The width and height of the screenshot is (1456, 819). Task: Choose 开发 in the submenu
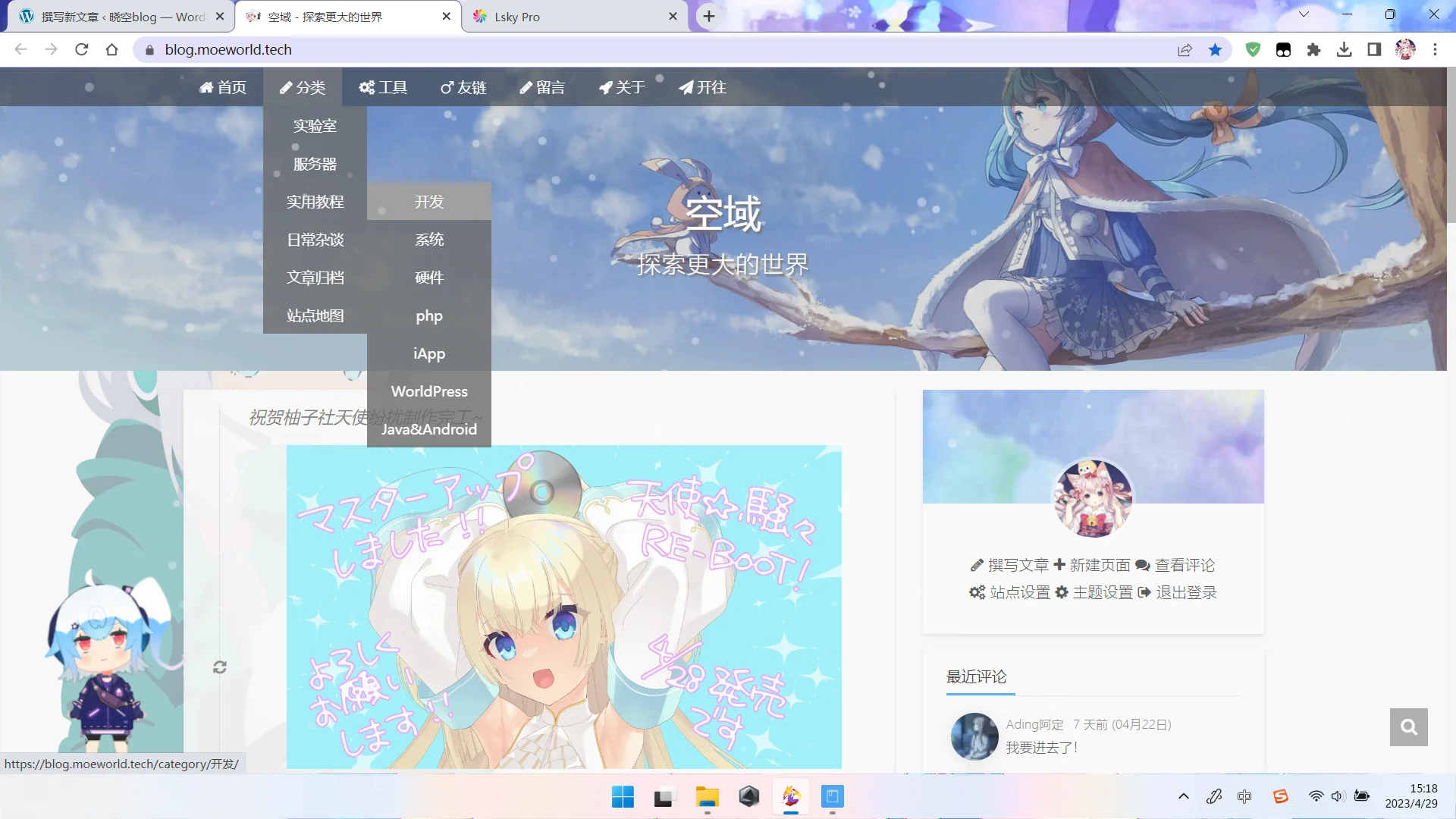(429, 202)
